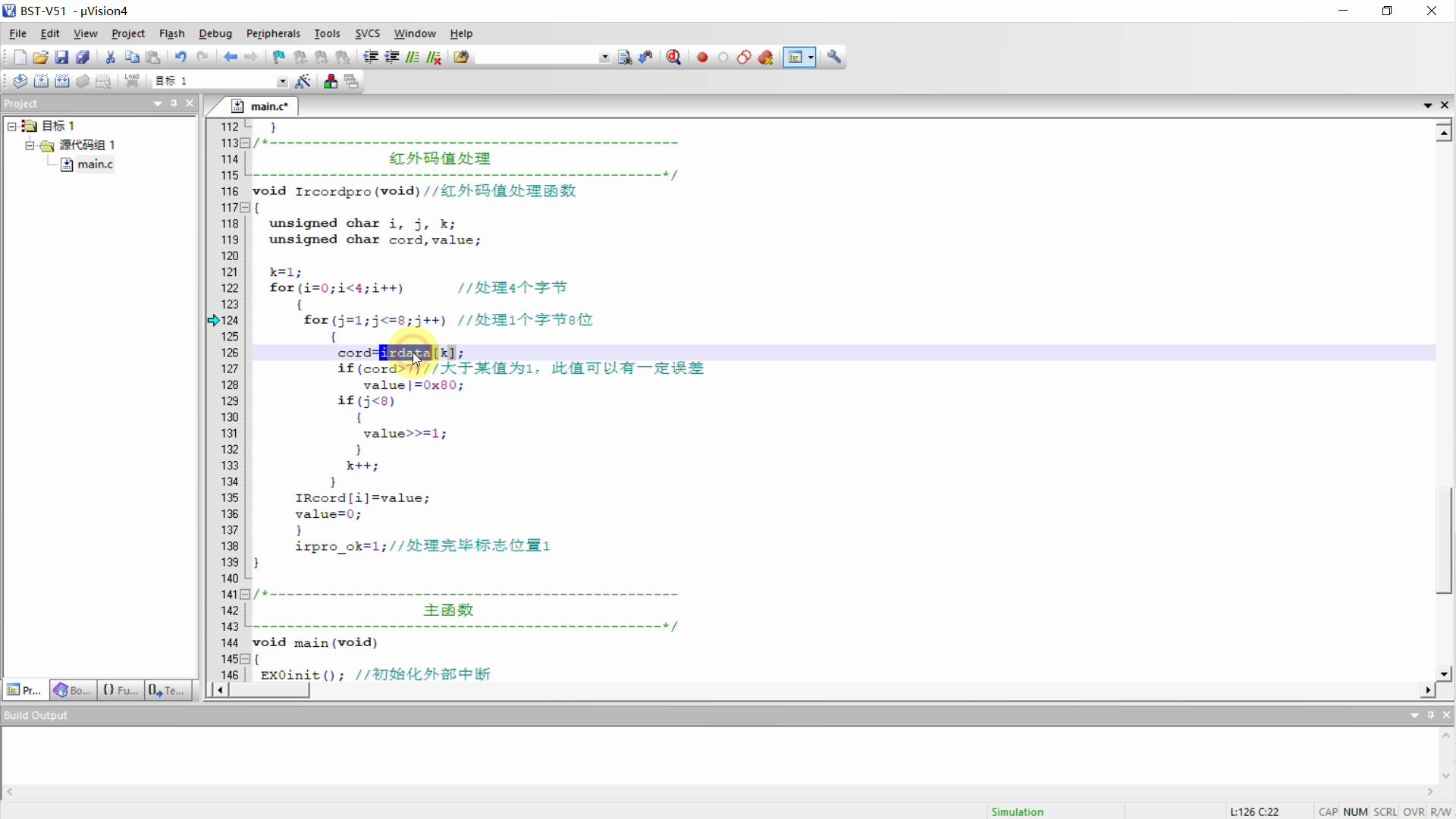Screen dimensions: 1456x819
Task: Collapse comment fold at line 113
Action: pos(246,143)
